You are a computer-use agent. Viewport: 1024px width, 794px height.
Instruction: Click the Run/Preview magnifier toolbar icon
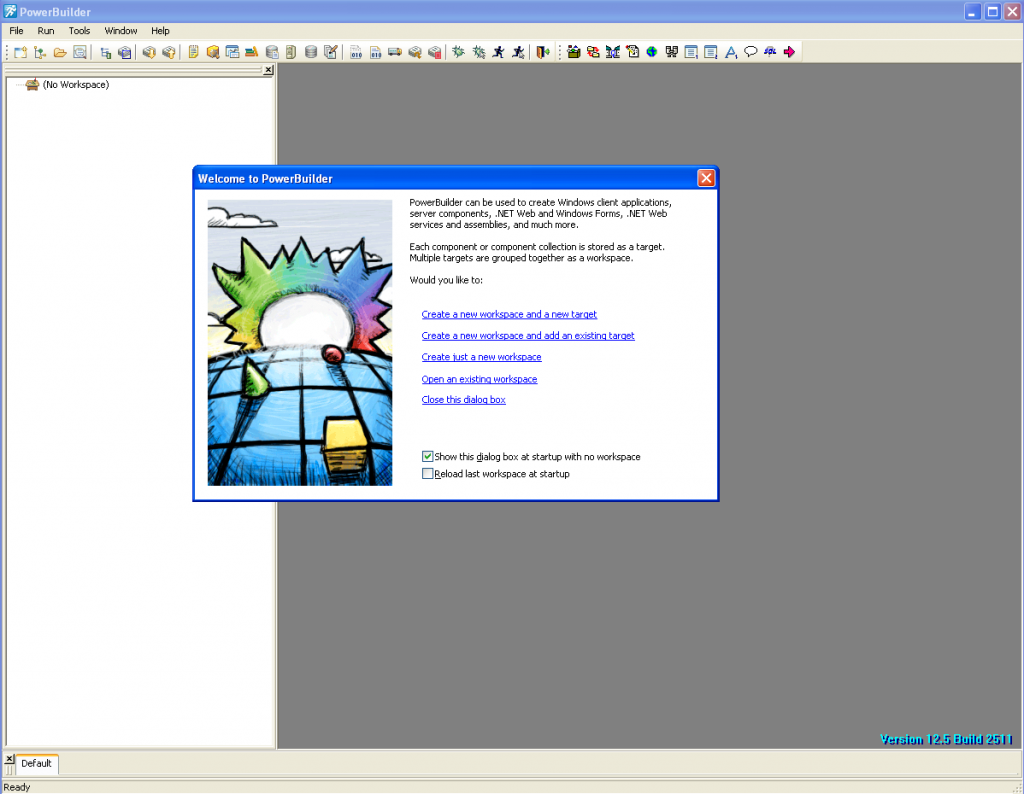pyautogui.click(x=80, y=52)
